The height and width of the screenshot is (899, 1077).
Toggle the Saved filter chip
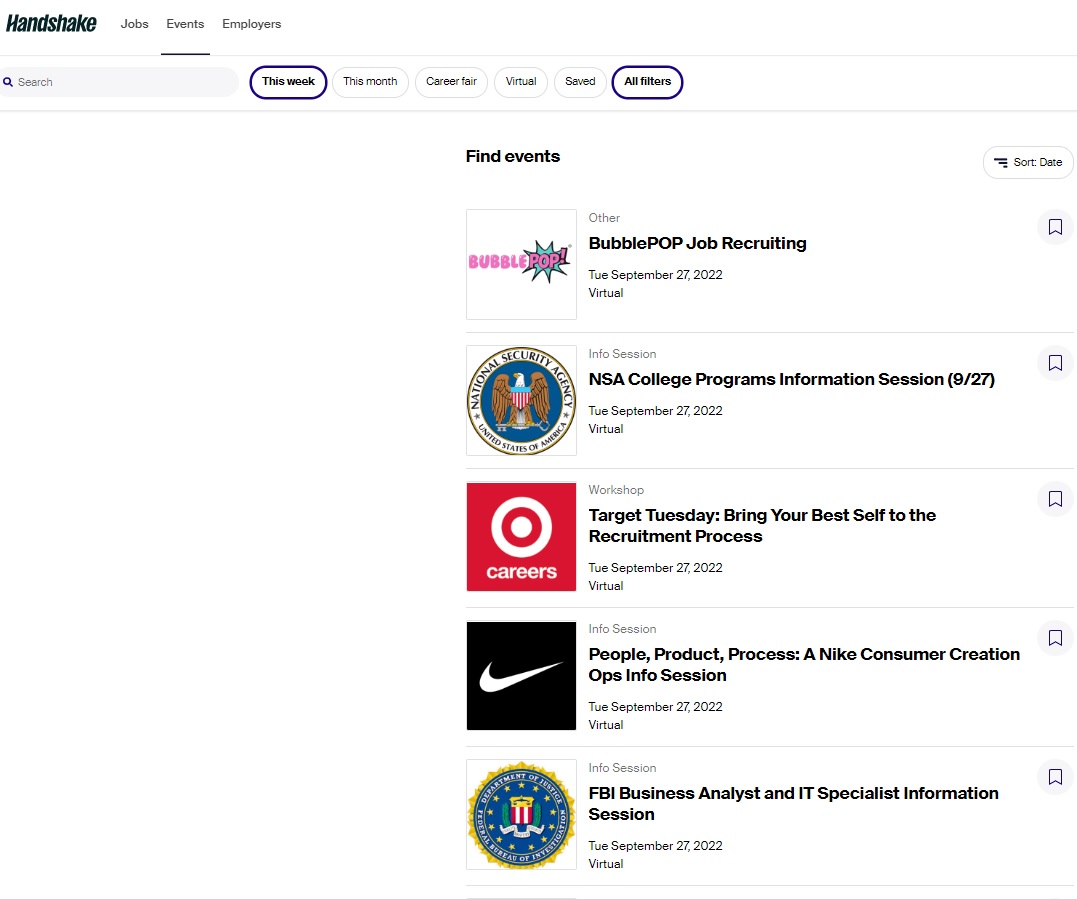tap(580, 82)
